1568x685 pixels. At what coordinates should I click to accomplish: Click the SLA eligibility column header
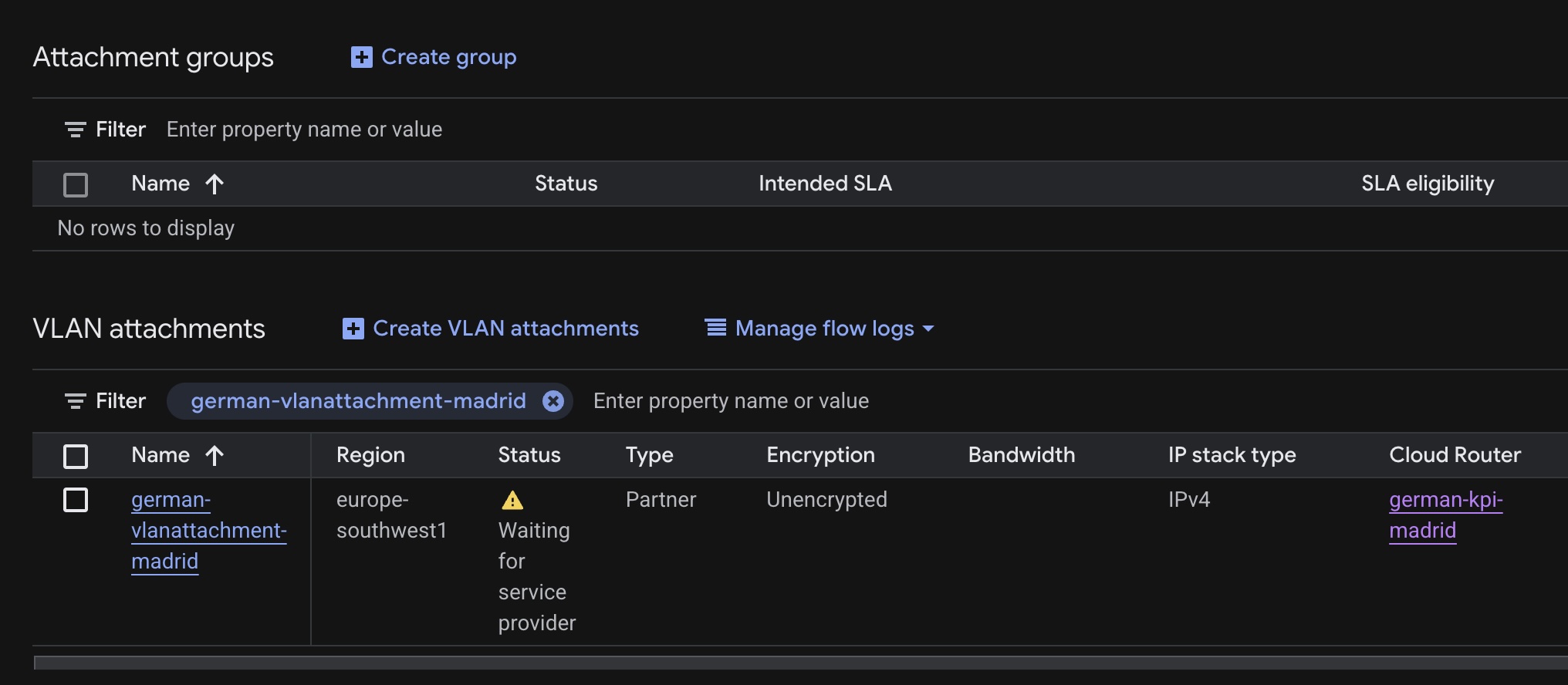click(x=1428, y=184)
